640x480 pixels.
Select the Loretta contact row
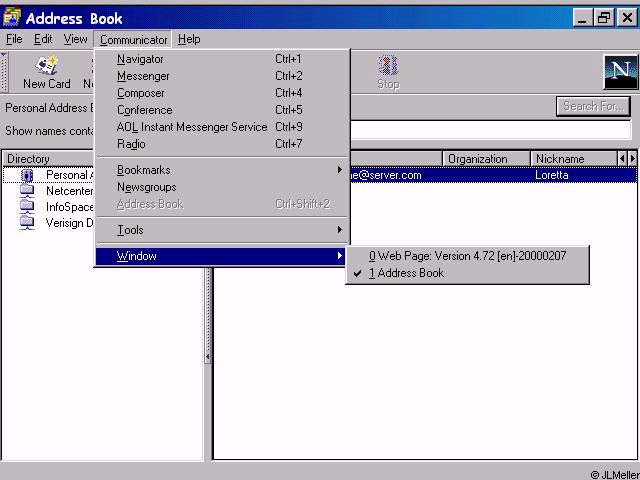(494, 175)
